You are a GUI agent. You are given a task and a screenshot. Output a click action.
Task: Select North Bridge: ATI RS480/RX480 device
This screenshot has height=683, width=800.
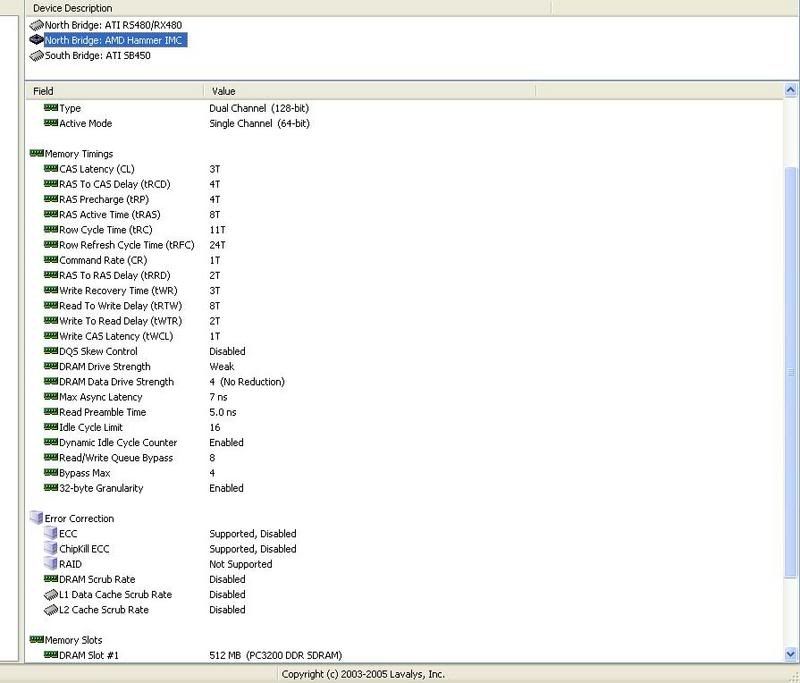point(113,24)
